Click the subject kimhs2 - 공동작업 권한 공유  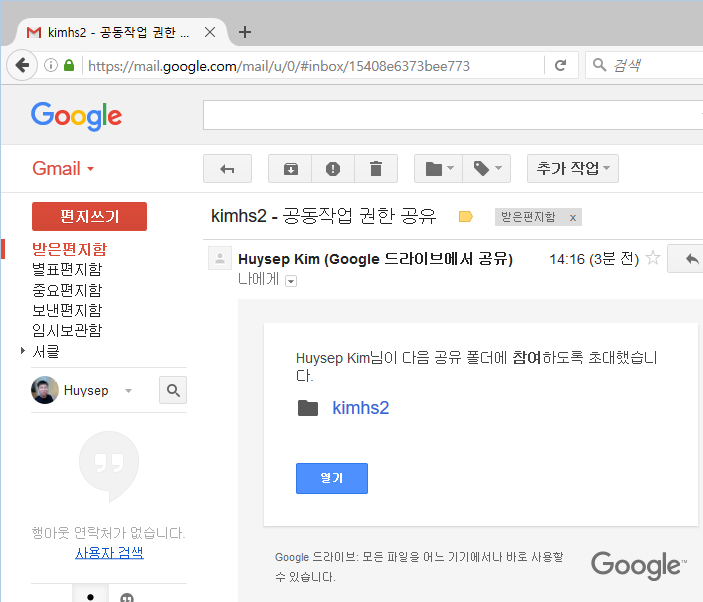pyautogui.click(x=323, y=216)
